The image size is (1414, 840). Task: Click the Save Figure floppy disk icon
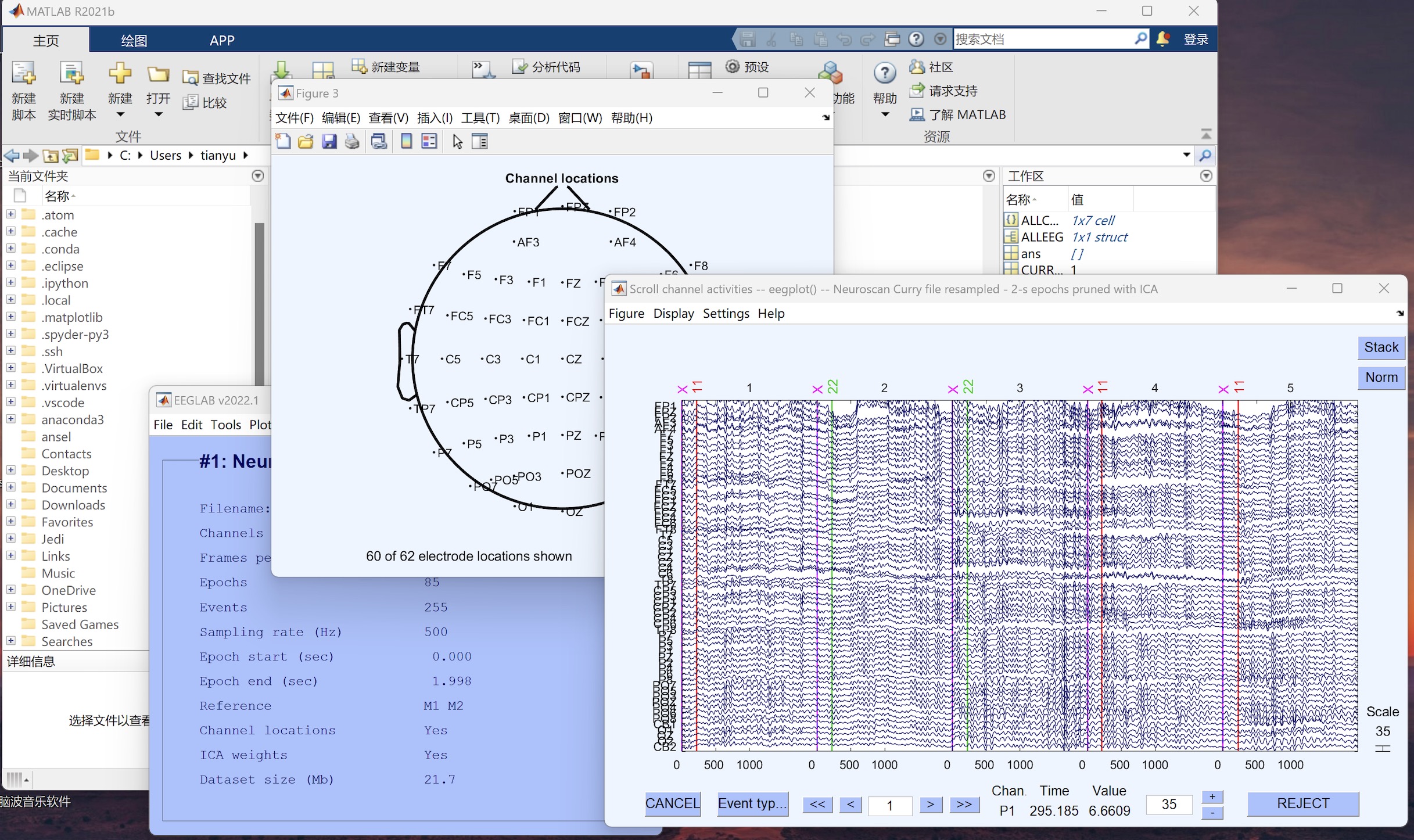(x=329, y=142)
